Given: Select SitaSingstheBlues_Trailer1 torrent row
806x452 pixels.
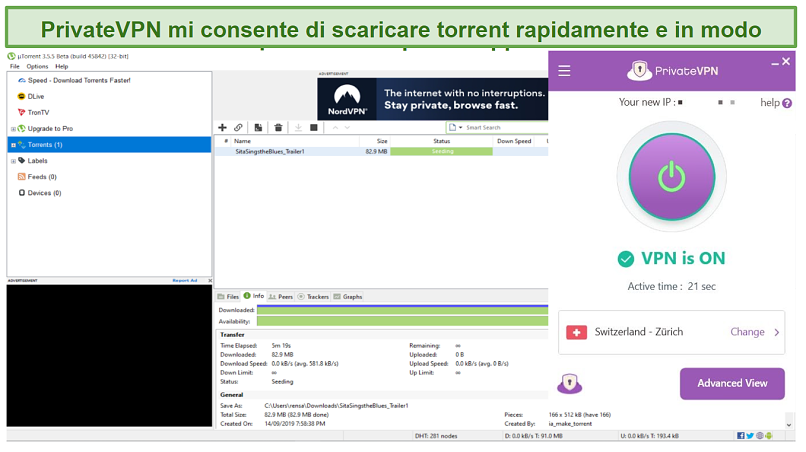Looking at the screenshot, I should (381, 152).
